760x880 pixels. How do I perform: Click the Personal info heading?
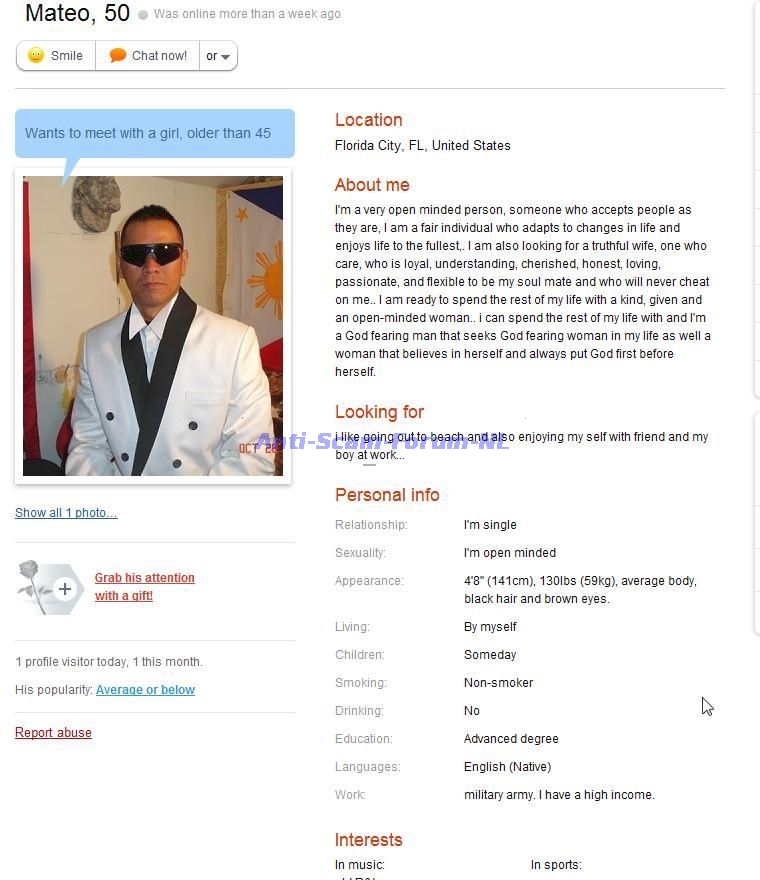click(x=387, y=494)
